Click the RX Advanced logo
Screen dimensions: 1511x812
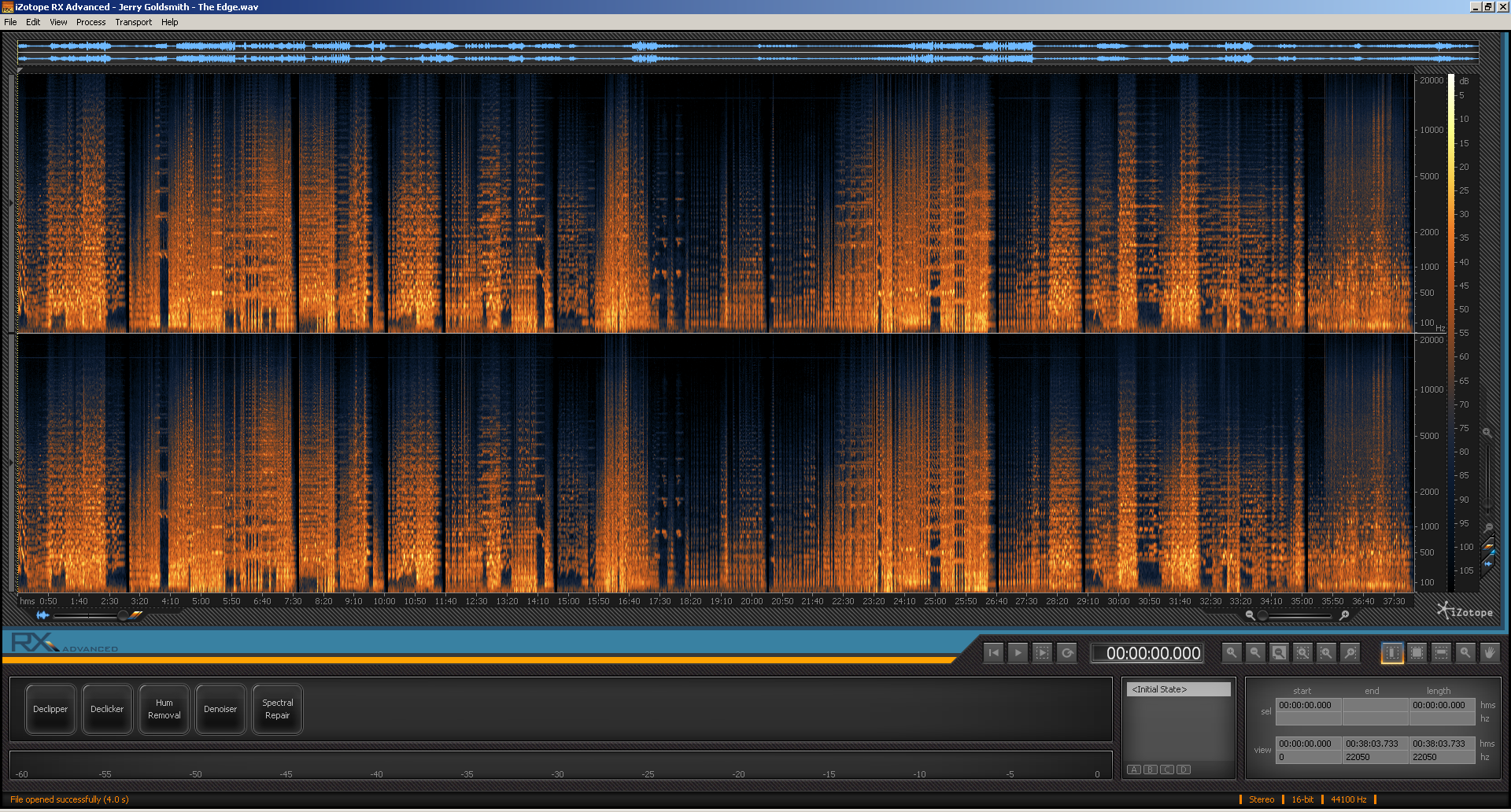(65, 643)
